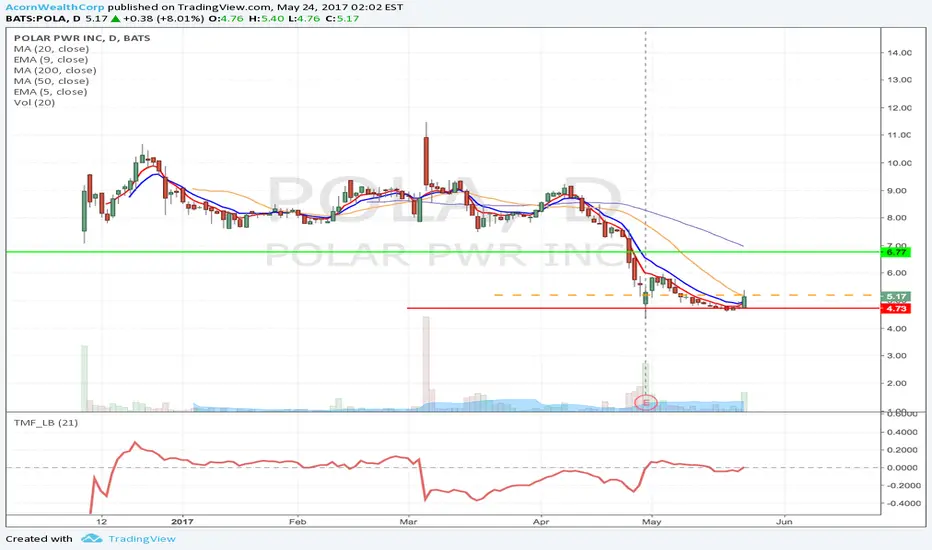Select the 'TMF_LB (21)' indicator label
The height and width of the screenshot is (550, 932).
[46, 423]
